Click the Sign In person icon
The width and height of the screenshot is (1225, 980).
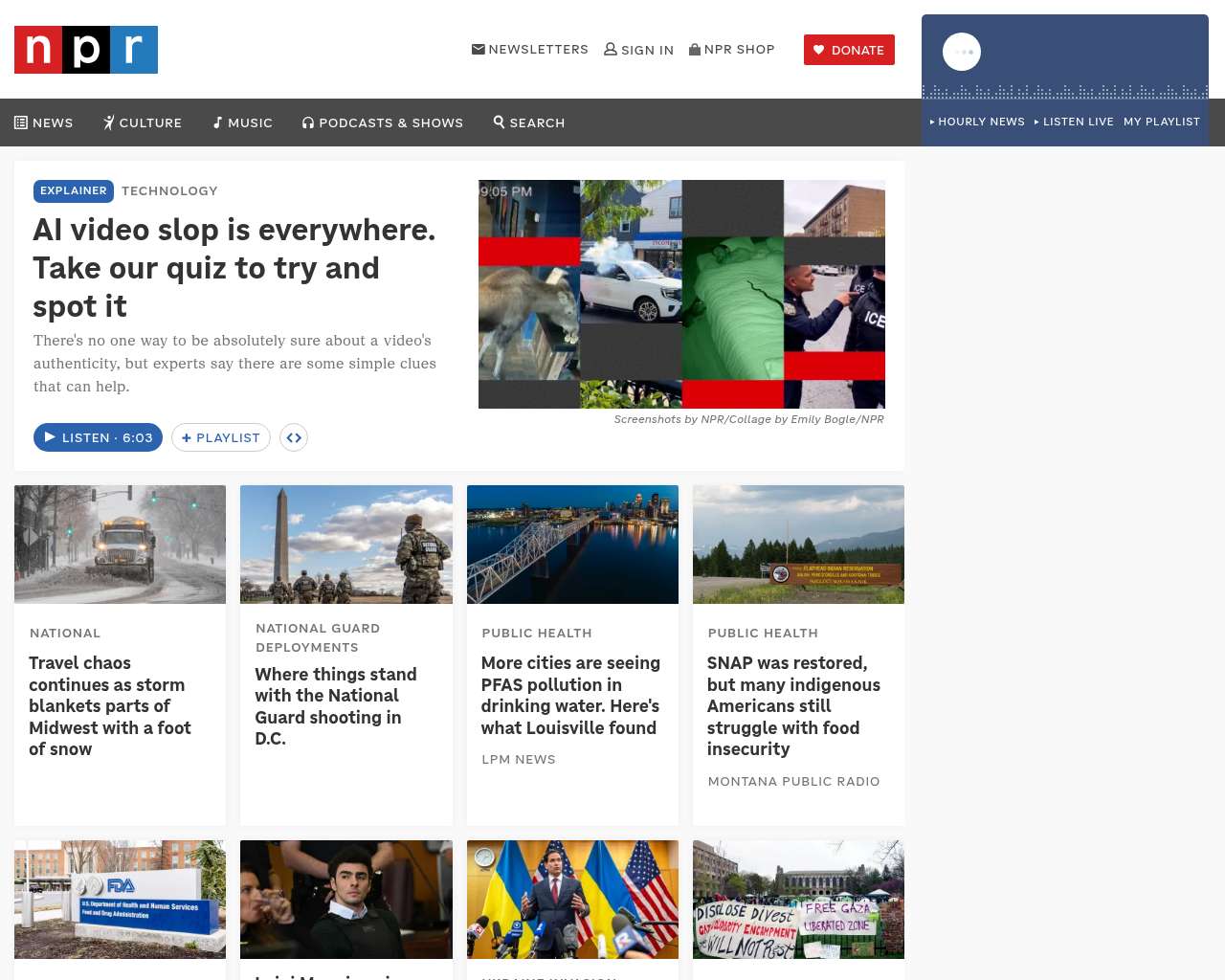611,49
